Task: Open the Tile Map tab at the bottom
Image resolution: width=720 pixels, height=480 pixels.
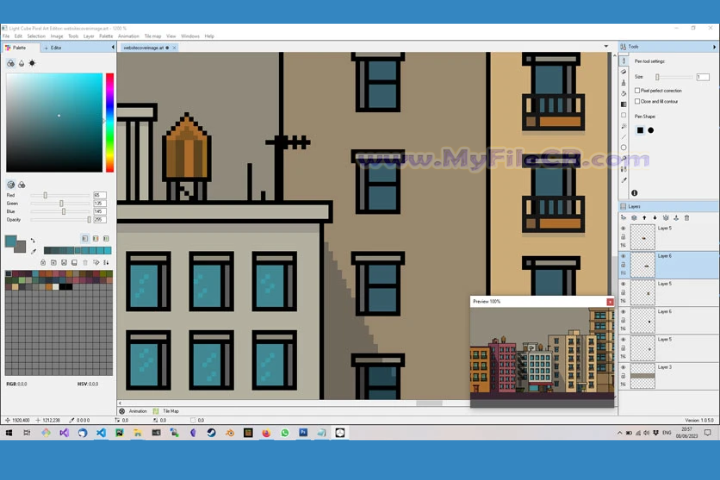Action: 166,411
